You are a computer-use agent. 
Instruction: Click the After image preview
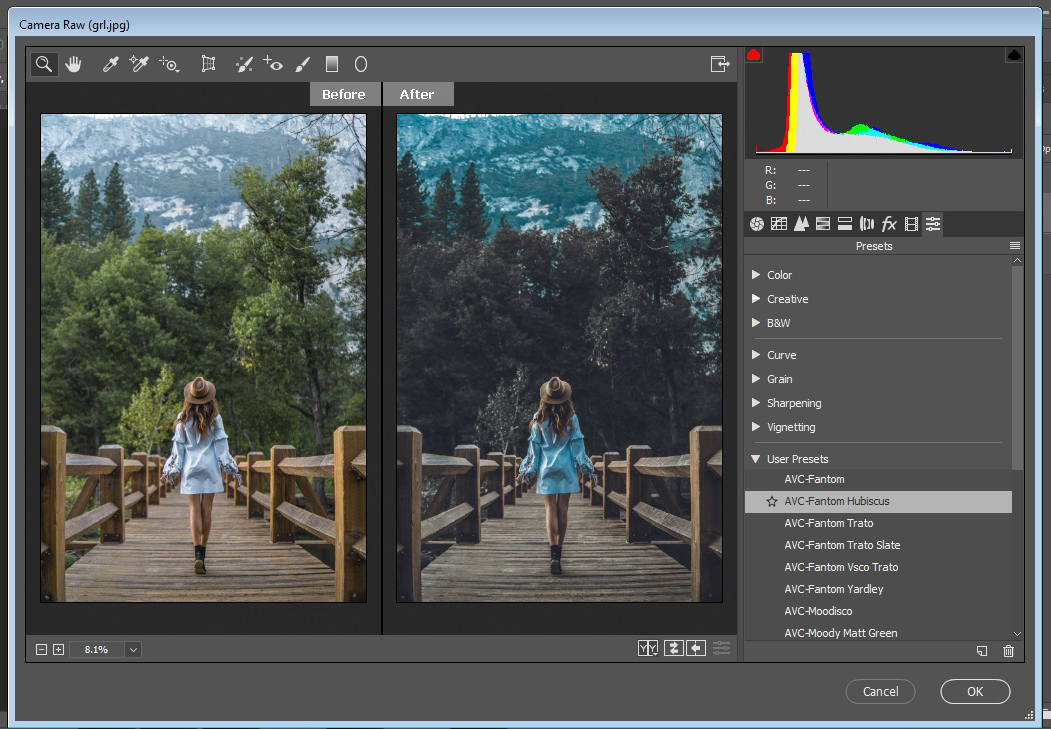tap(560, 358)
